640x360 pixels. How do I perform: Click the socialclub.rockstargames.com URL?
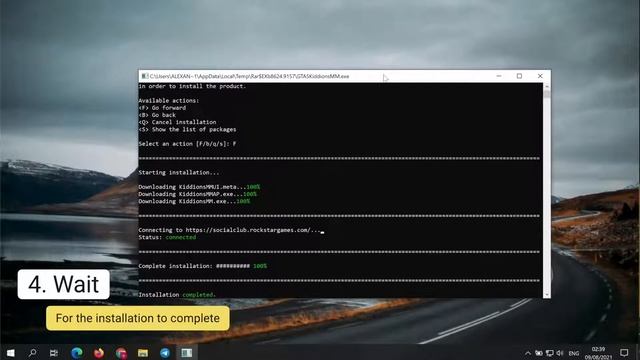[x=248, y=230]
